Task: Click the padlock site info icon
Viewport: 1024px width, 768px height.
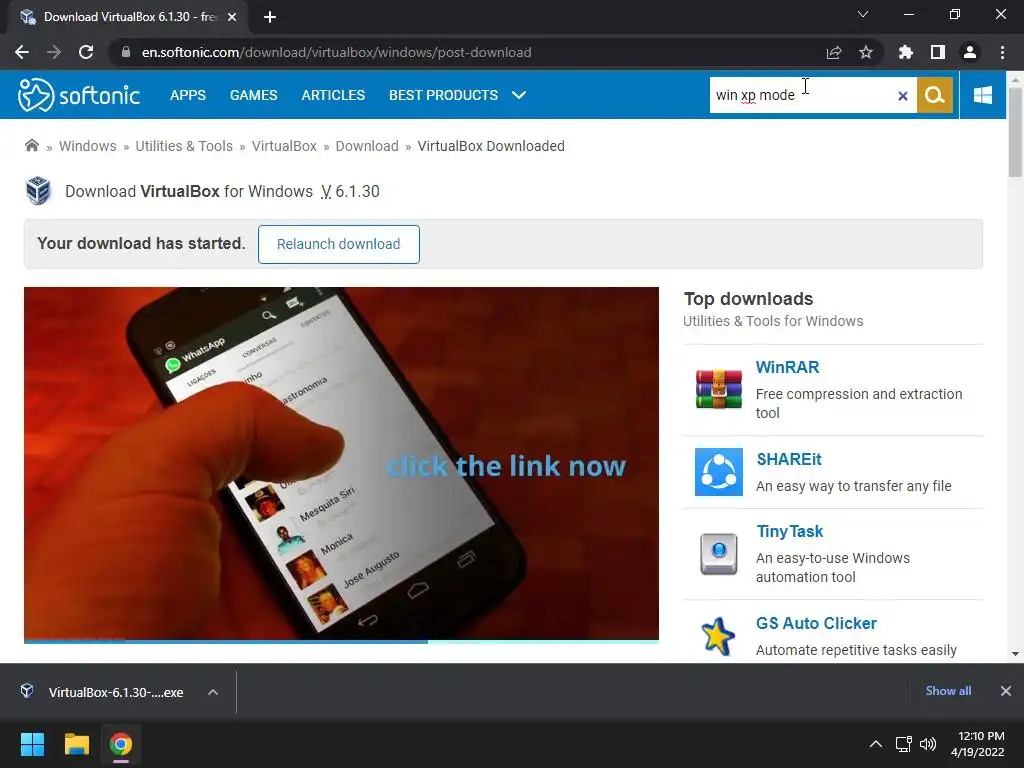Action: (126, 52)
